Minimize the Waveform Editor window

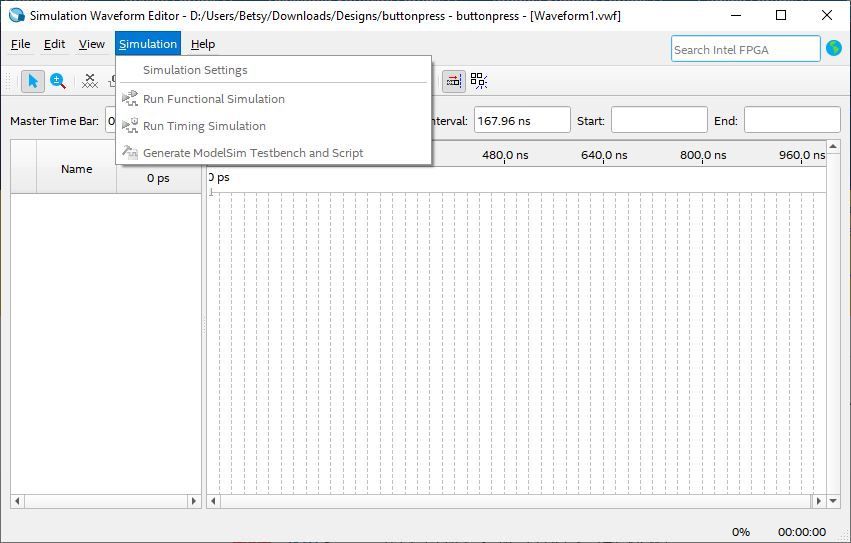click(x=736, y=15)
